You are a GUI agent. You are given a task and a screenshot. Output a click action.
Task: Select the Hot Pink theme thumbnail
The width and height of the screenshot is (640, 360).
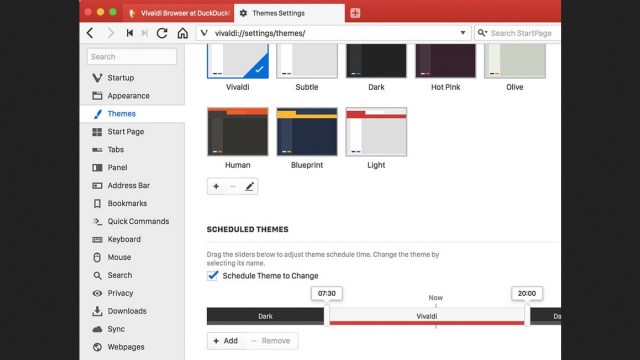click(445, 60)
